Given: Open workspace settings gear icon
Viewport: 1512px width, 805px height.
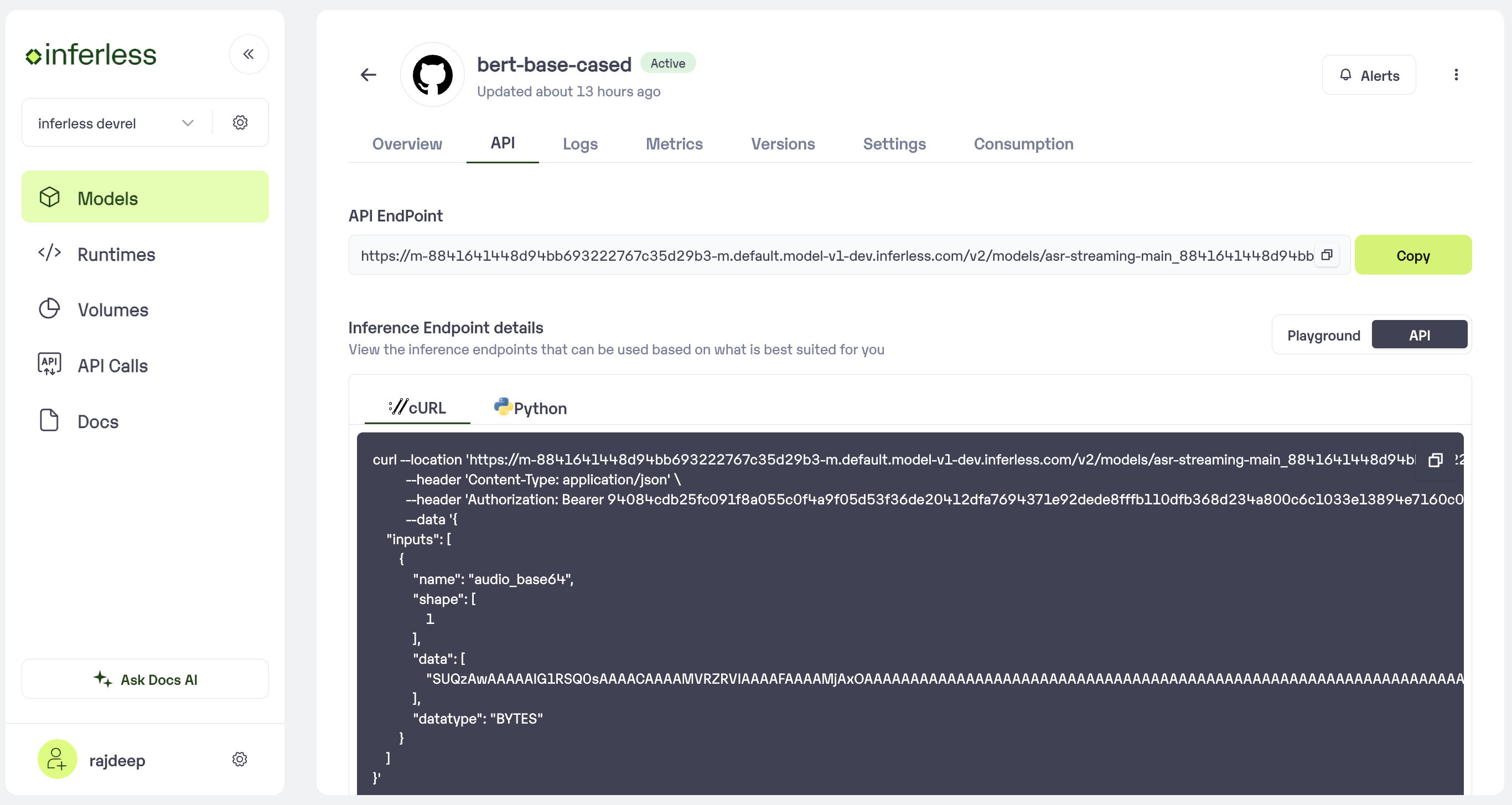Looking at the screenshot, I should click(x=240, y=123).
